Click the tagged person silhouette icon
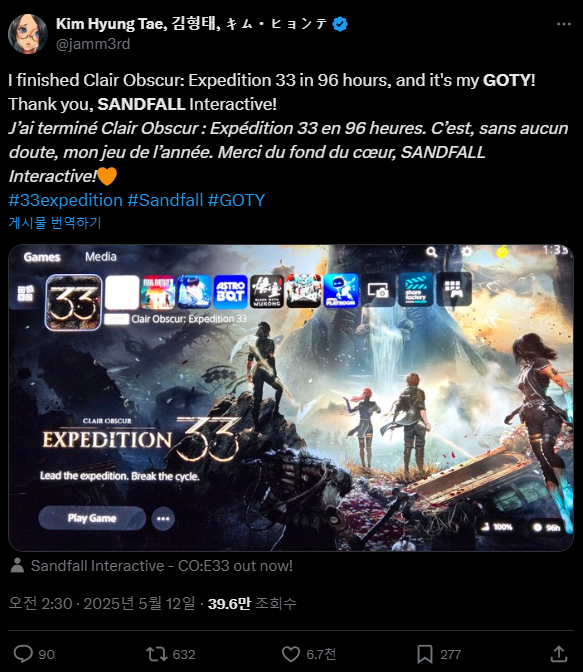 tap(18, 566)
